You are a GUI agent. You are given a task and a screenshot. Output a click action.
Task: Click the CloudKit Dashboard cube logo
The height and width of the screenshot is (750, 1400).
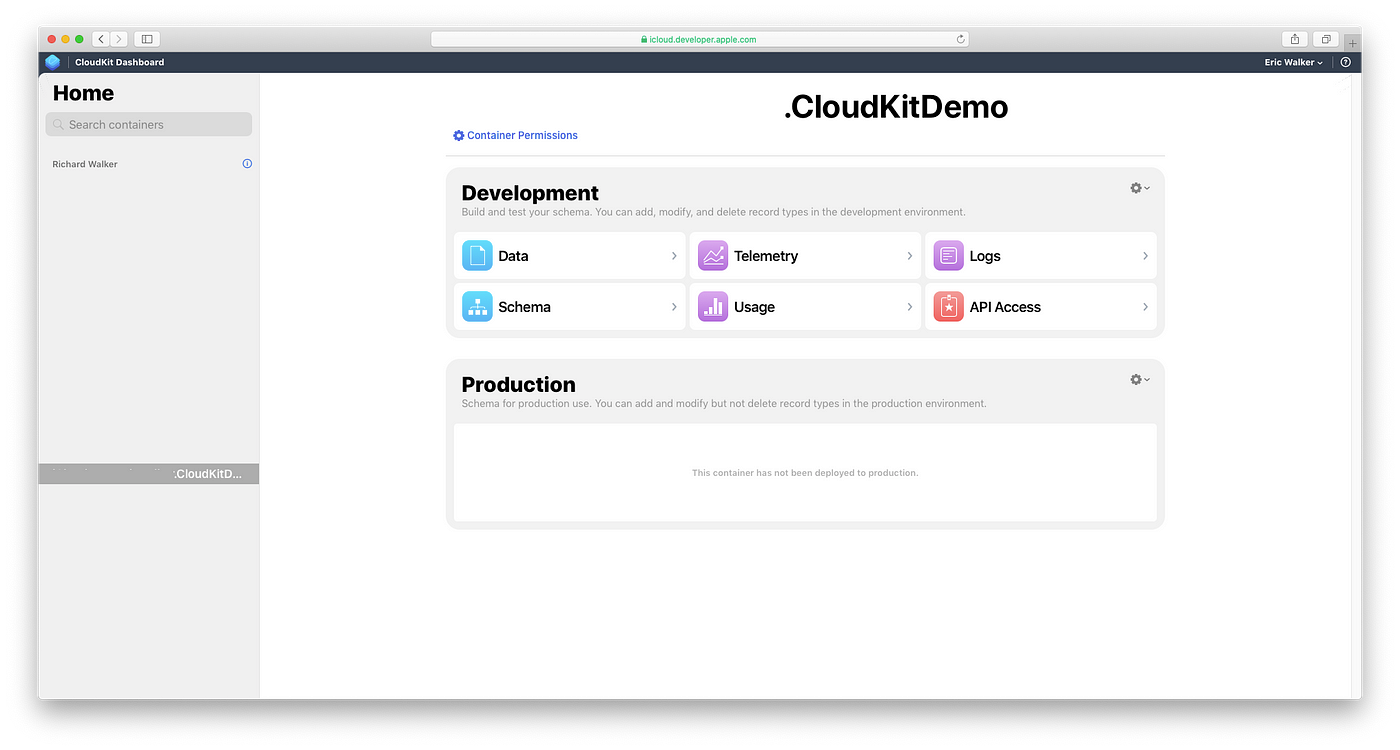point(53,62)
